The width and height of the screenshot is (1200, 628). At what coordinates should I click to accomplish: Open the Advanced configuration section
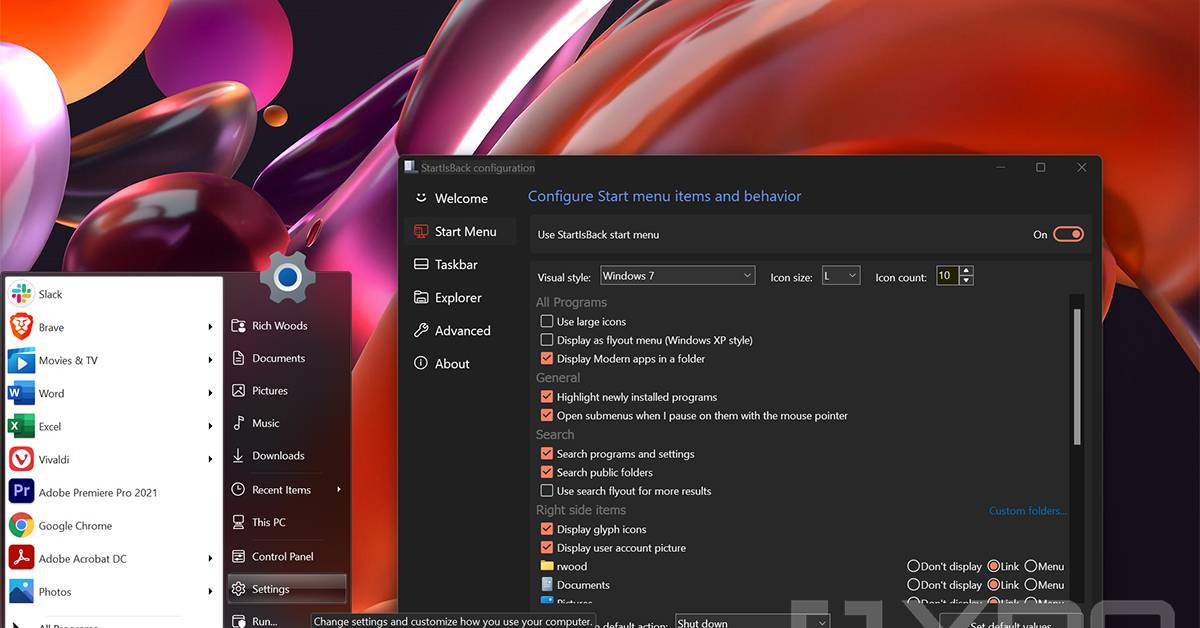(x=462, y=330)
